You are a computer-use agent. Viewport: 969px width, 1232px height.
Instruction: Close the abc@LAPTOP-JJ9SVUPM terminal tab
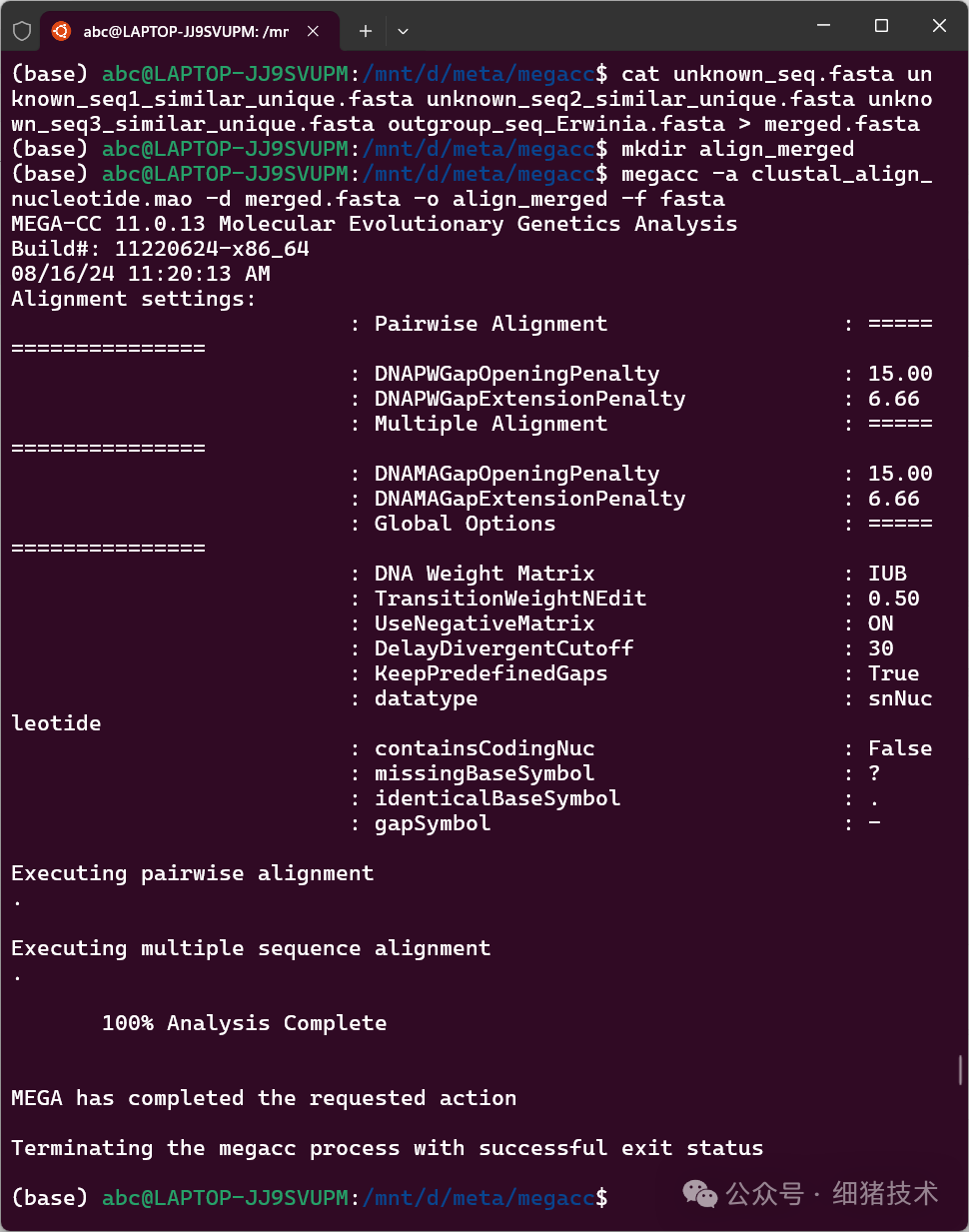[x=313, y=31]
